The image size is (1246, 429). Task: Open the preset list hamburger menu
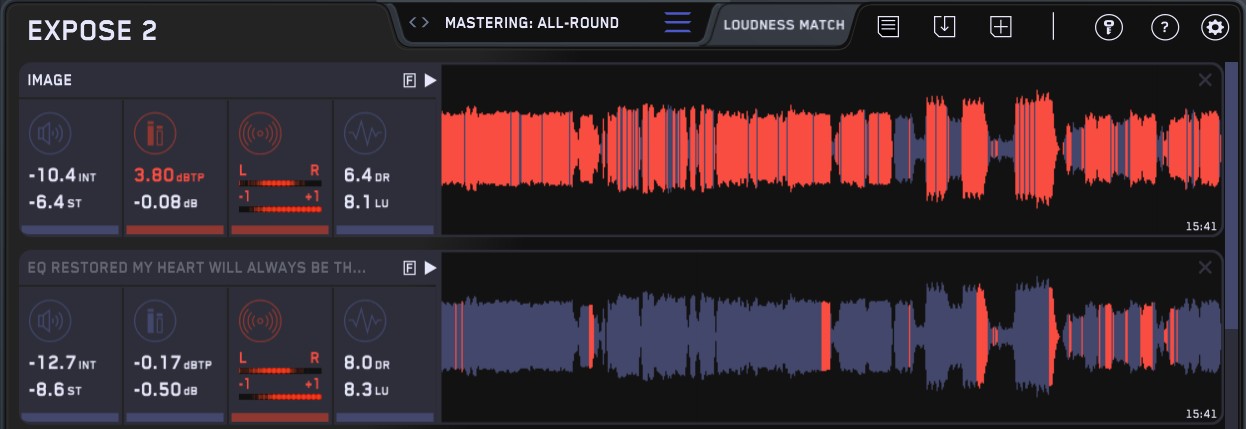click(677, 23)
